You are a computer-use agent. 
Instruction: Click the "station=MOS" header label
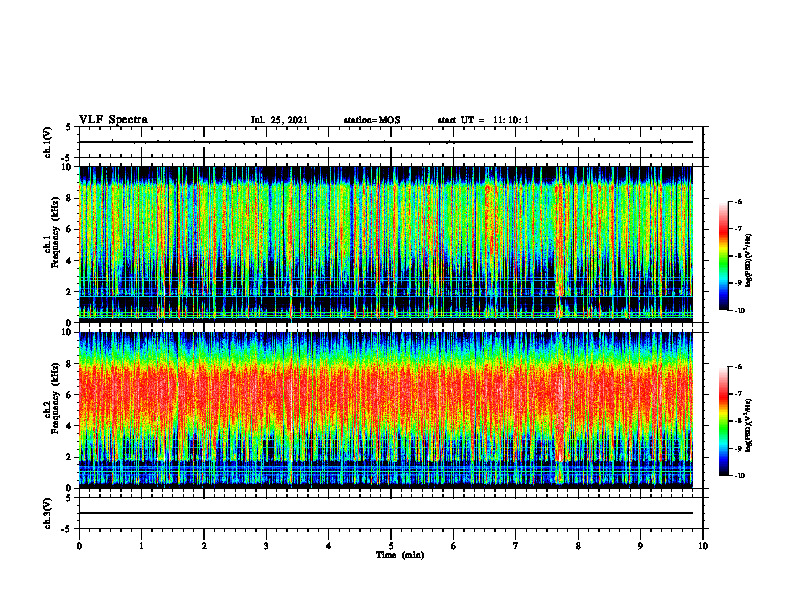[372, 120]
